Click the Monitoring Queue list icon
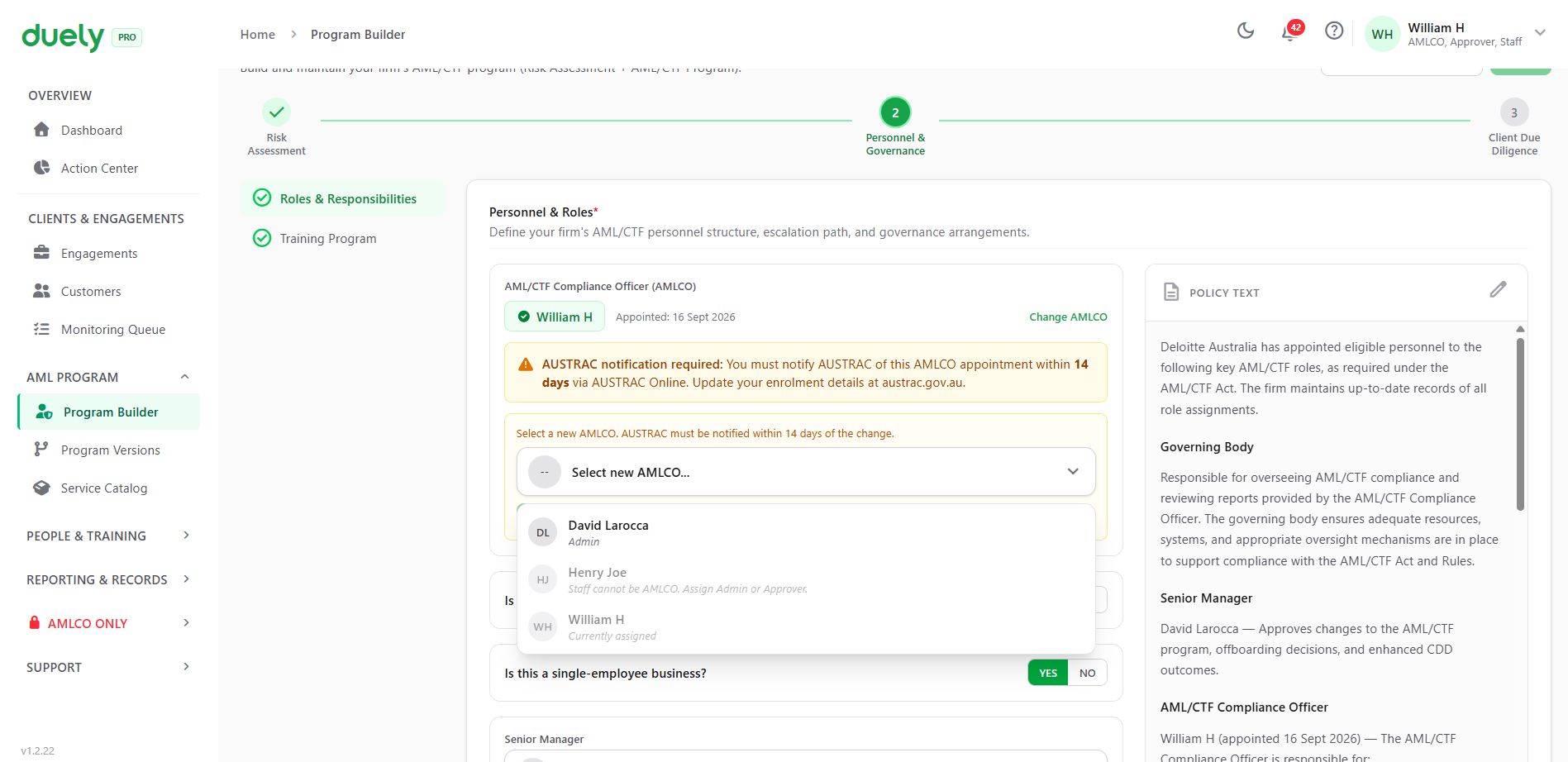The image size is (1568, 762). (41, 329)
